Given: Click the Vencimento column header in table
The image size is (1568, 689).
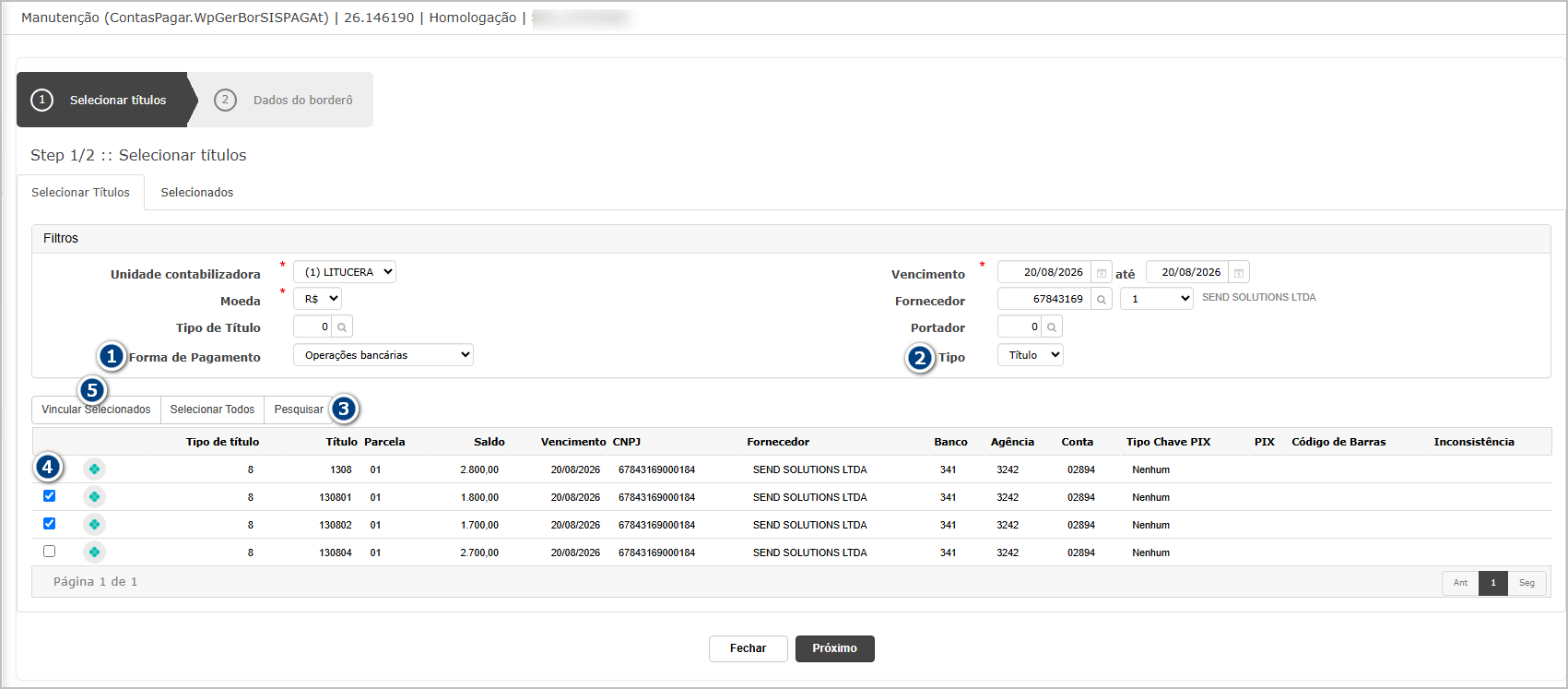Looking at the screenshot, I should pyautogui.click(x=573, y=442).
